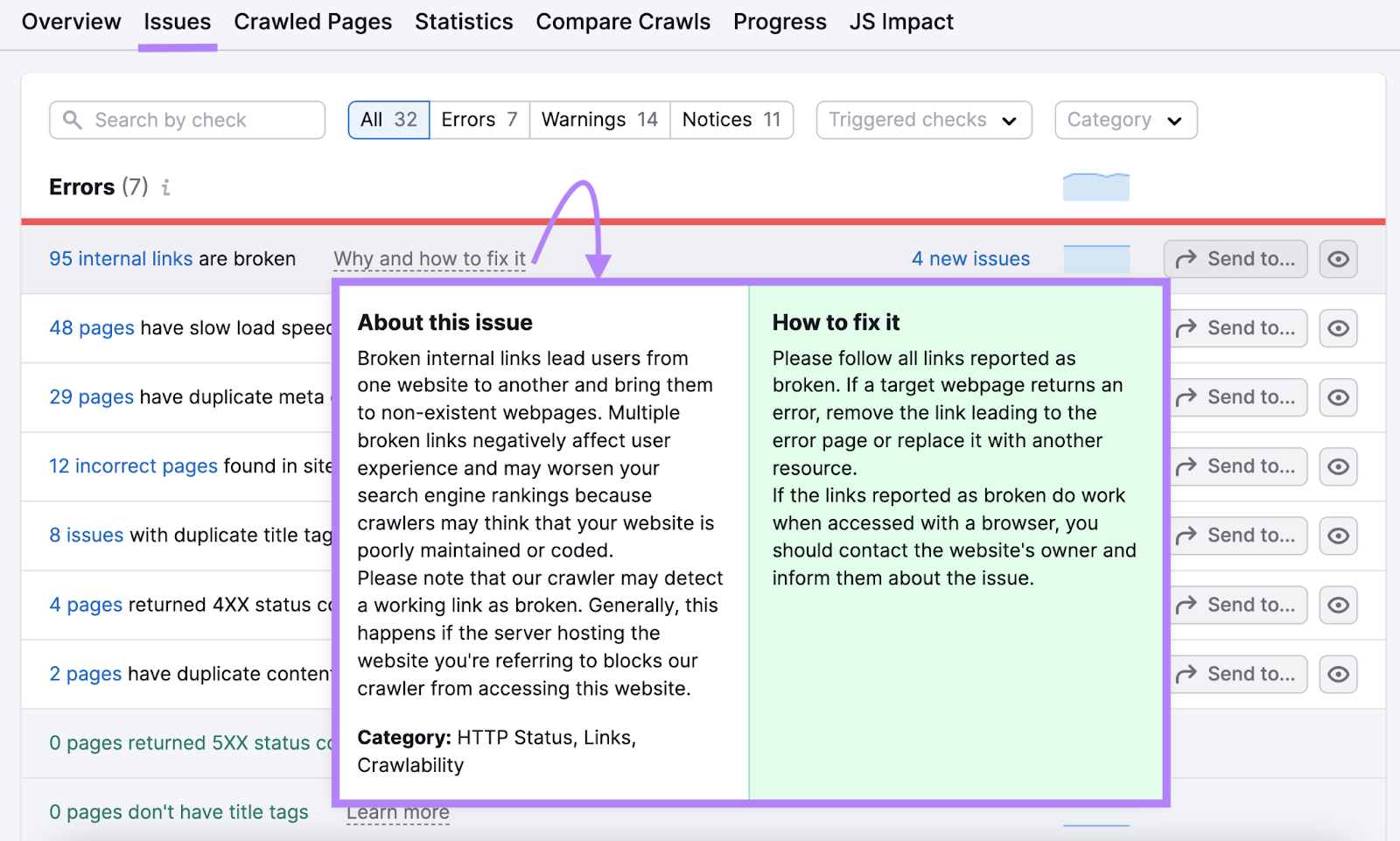Image resolution: width=1400 pixels, height=841 pixels.
Task: Click the 4 new issues link
Action: [x=970, y=258]
